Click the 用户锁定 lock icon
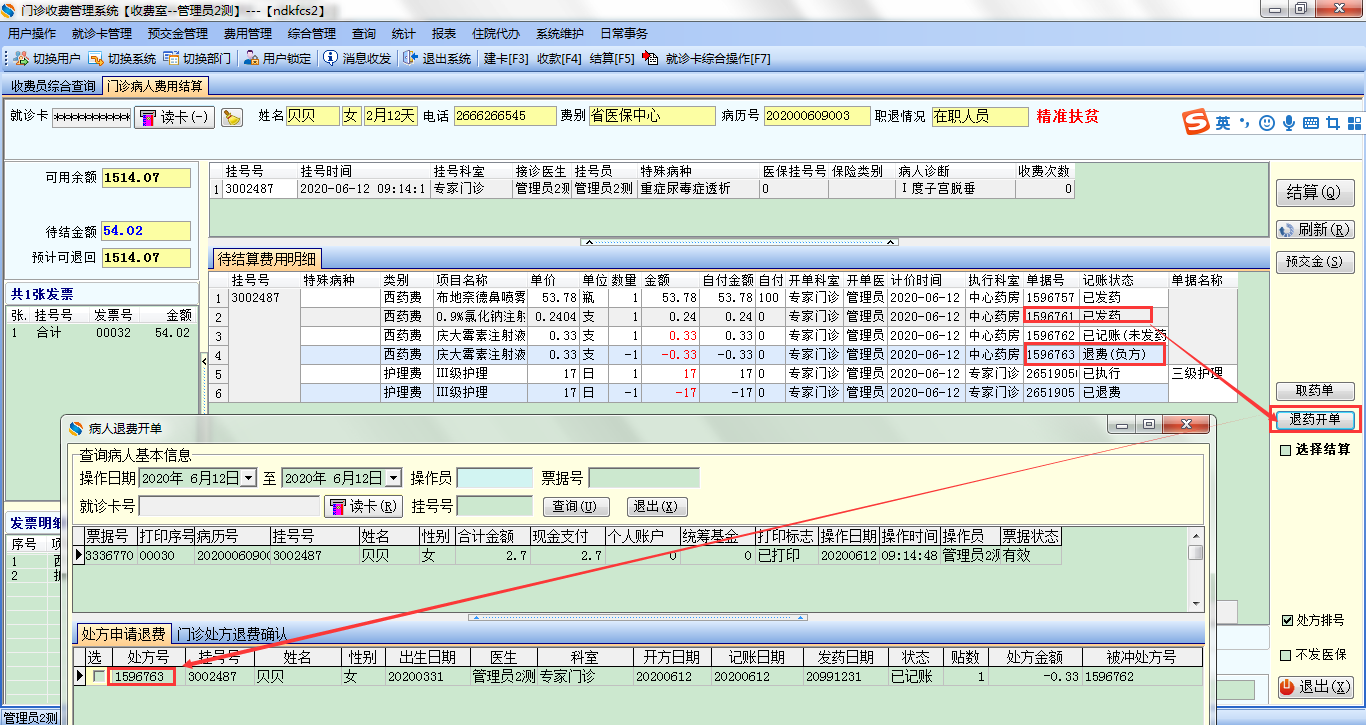Screen dimensions: 1366x725 pos(251,59)
